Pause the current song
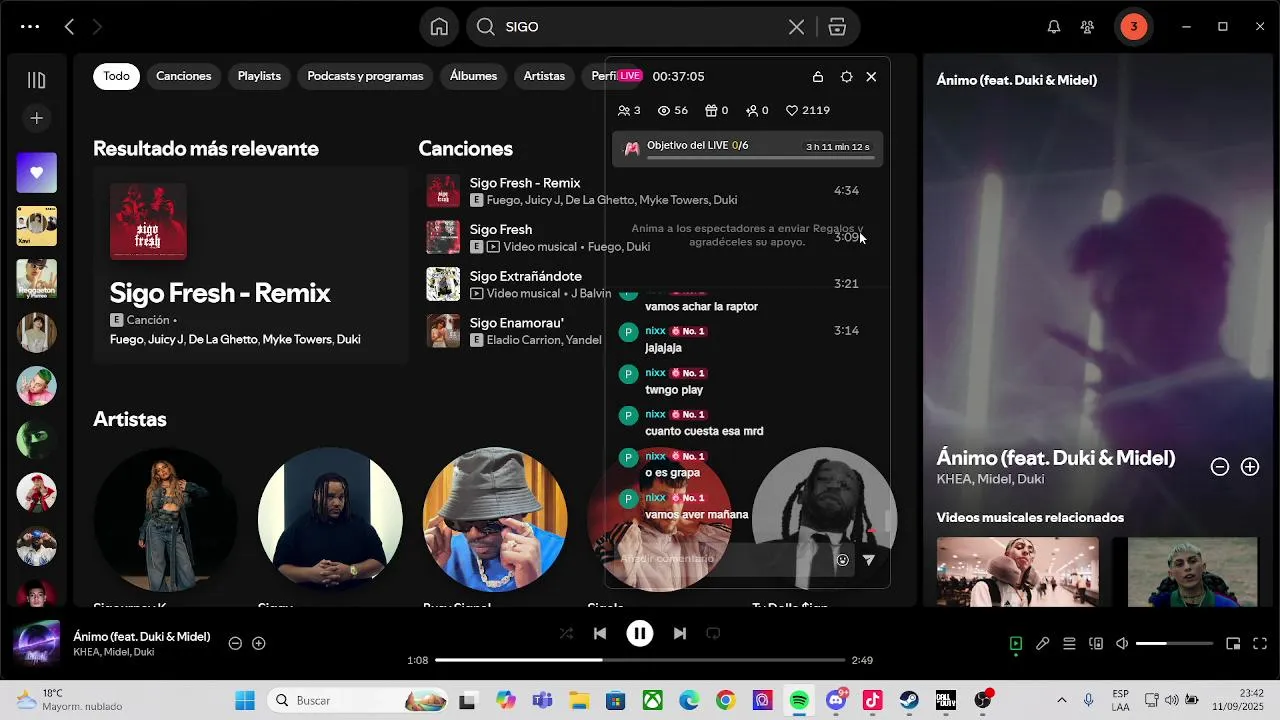 [640, 633]
